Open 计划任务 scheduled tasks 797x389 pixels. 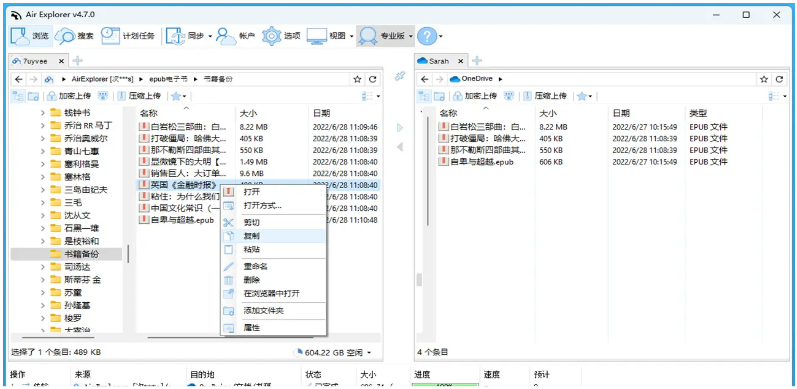(128, 36)
